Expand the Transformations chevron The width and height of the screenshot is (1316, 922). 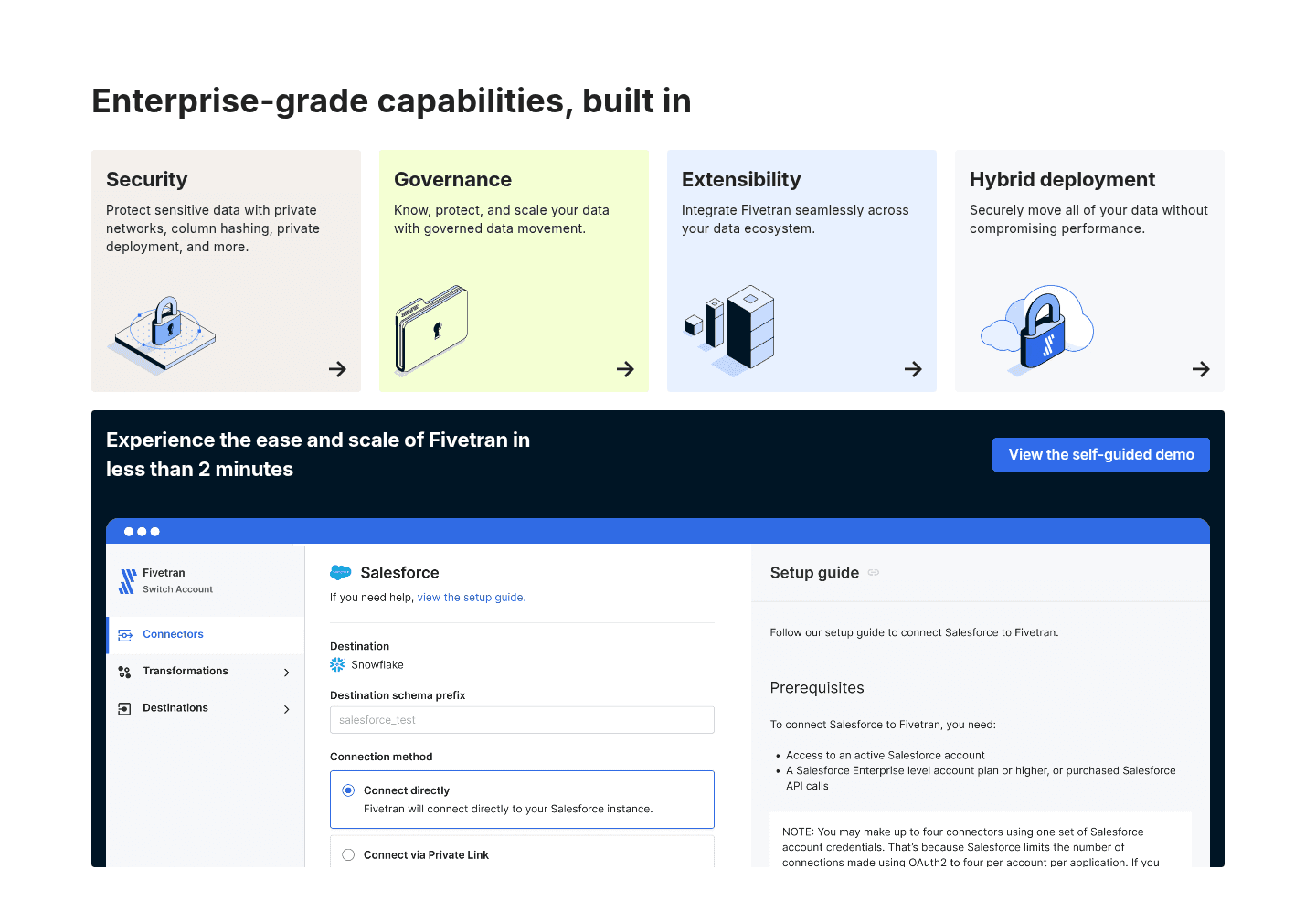[286, 673]
